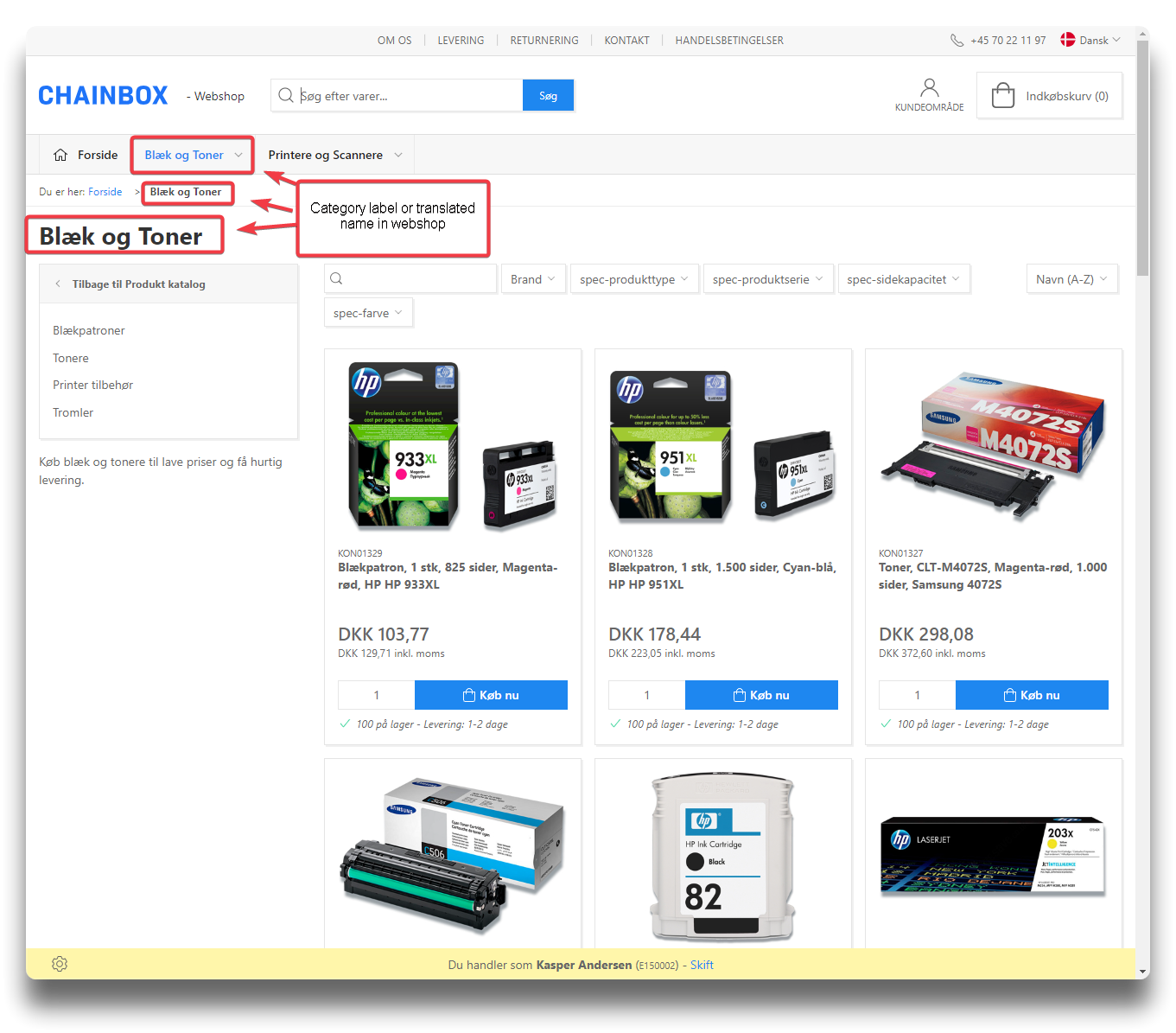1176x1033 pixels.
Task: Select Blækpatroner in sidebar categories
Action: (89, 330)
